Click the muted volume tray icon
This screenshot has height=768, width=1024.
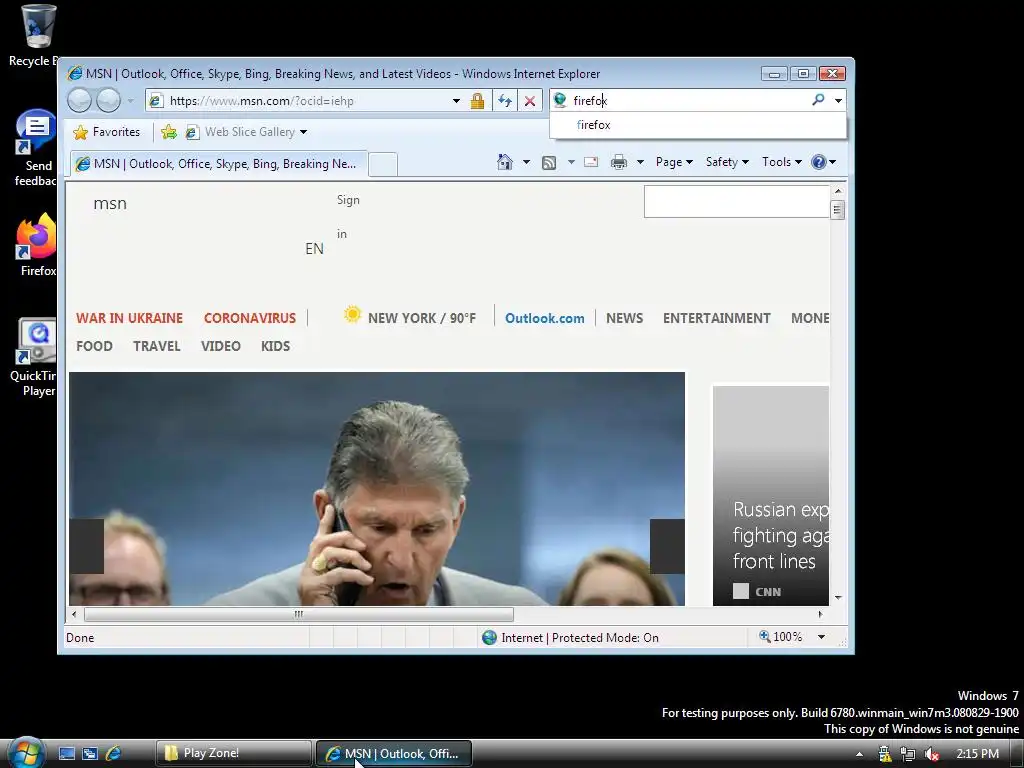tap(932, 754)
